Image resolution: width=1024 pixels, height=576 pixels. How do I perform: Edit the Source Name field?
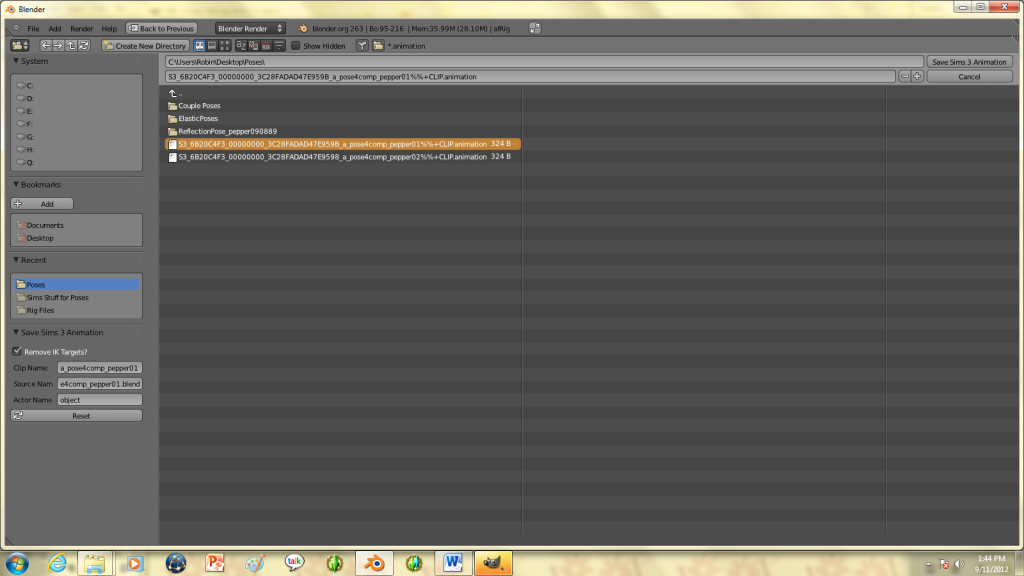click(99, 384)
